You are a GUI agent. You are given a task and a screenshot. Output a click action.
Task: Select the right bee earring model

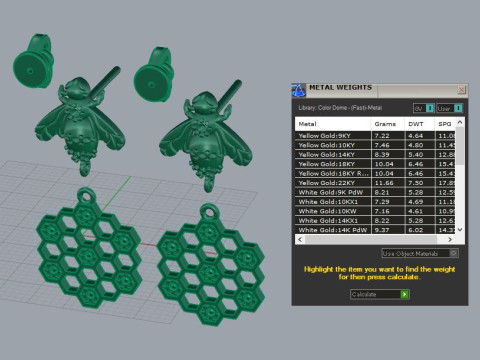(x=205, y=137)
